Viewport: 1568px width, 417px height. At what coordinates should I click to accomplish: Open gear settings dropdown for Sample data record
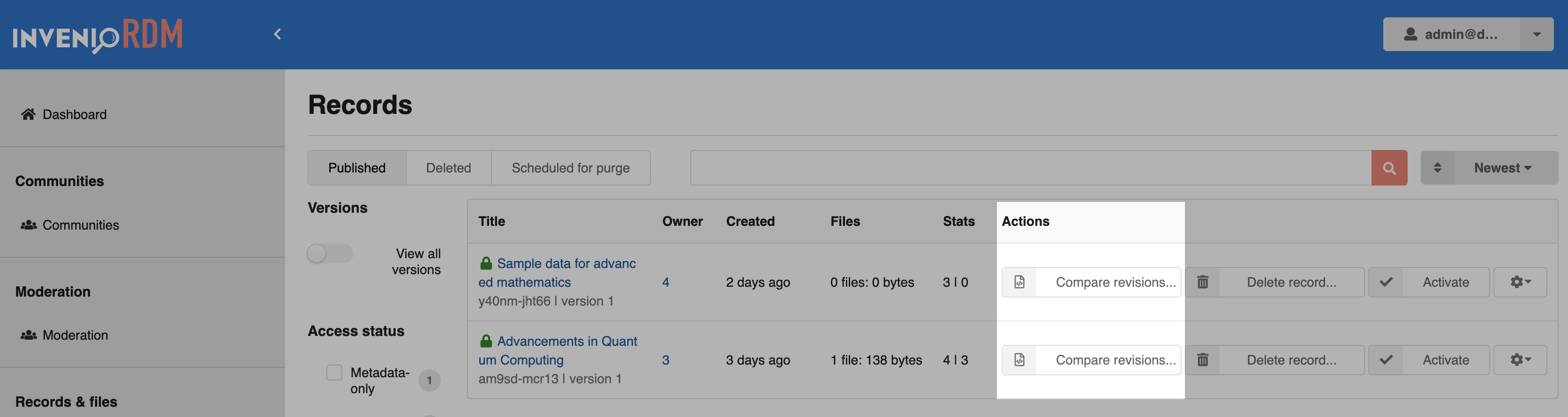click(1520, 282)
